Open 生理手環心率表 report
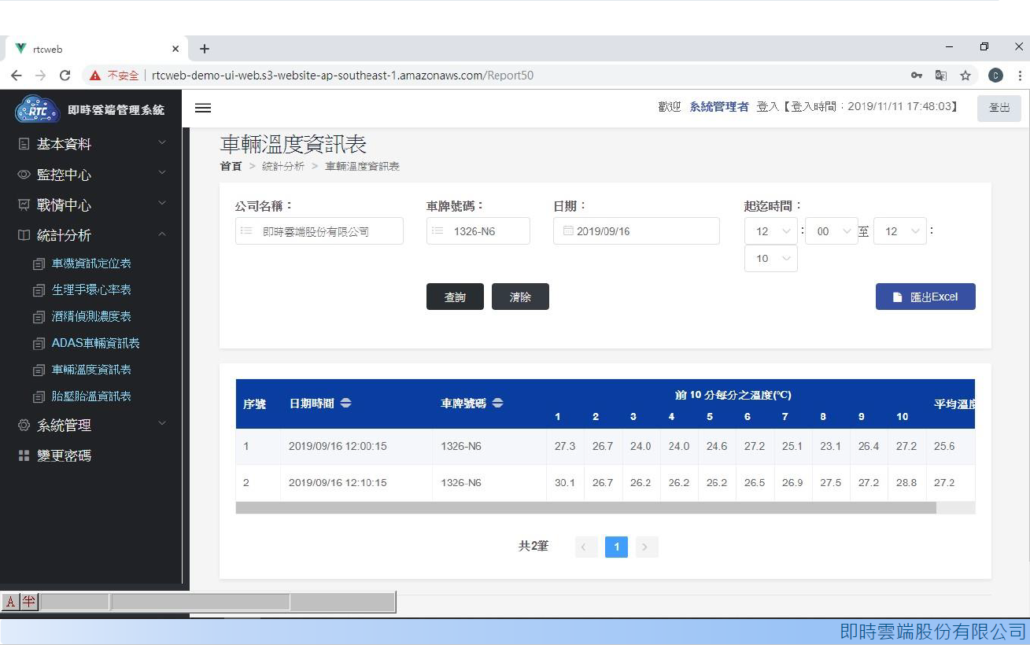The height and width of the screenshot is (645, 1030). coord(91,290)
